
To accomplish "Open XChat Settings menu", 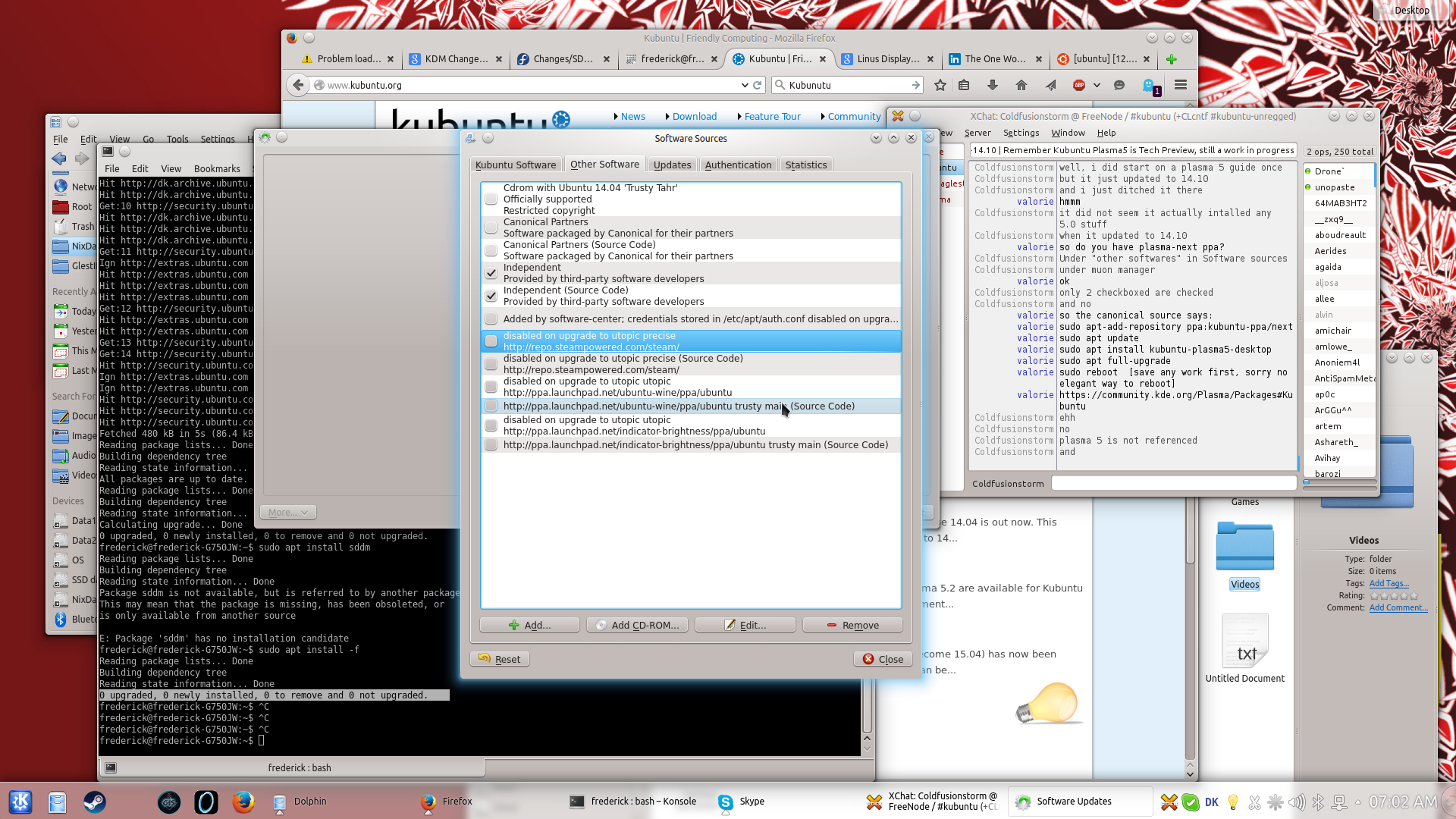I will coord(1021,133).
